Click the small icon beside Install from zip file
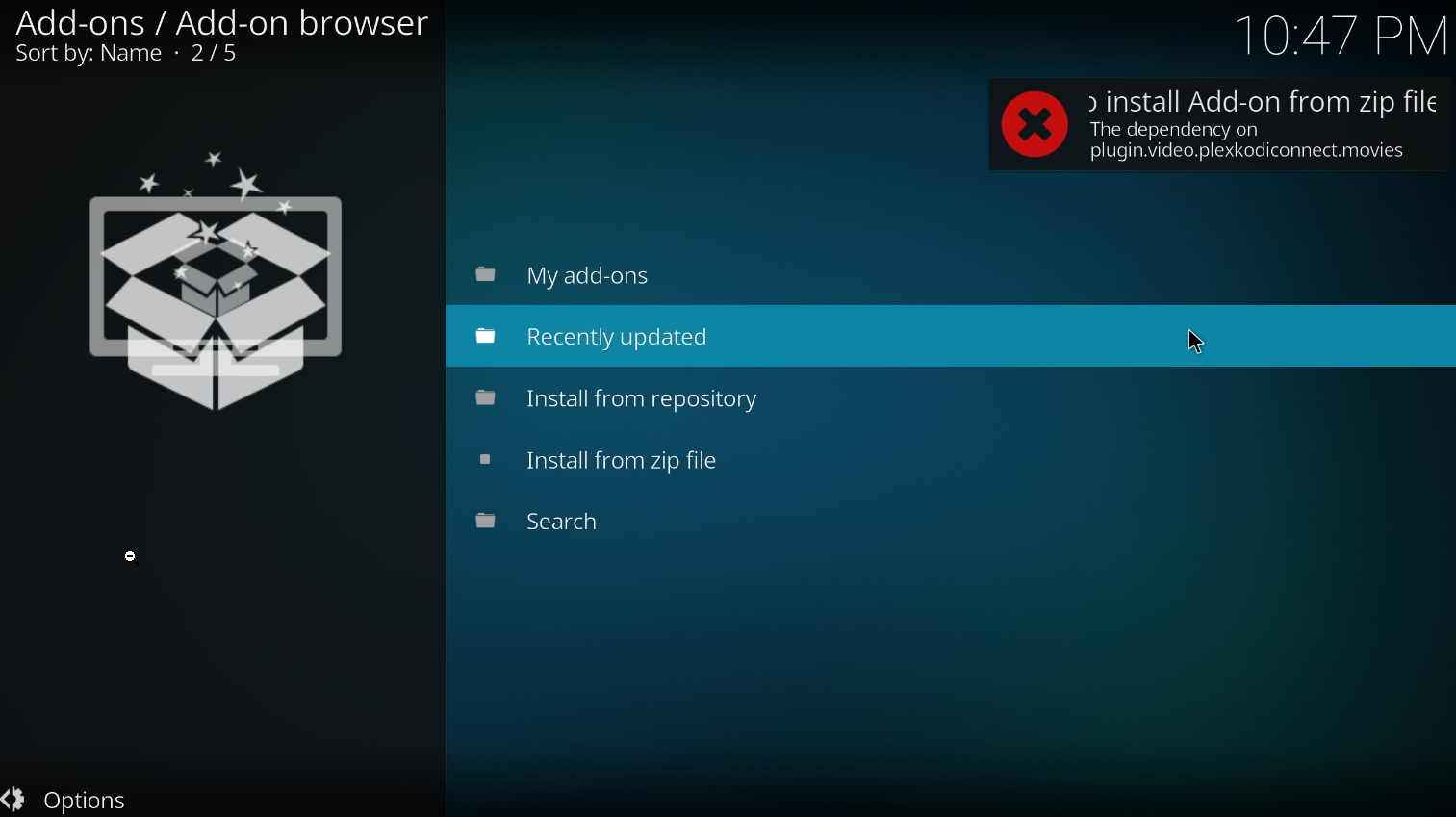1456x817 pixels. pyautogui.click(x=486, y=460)
